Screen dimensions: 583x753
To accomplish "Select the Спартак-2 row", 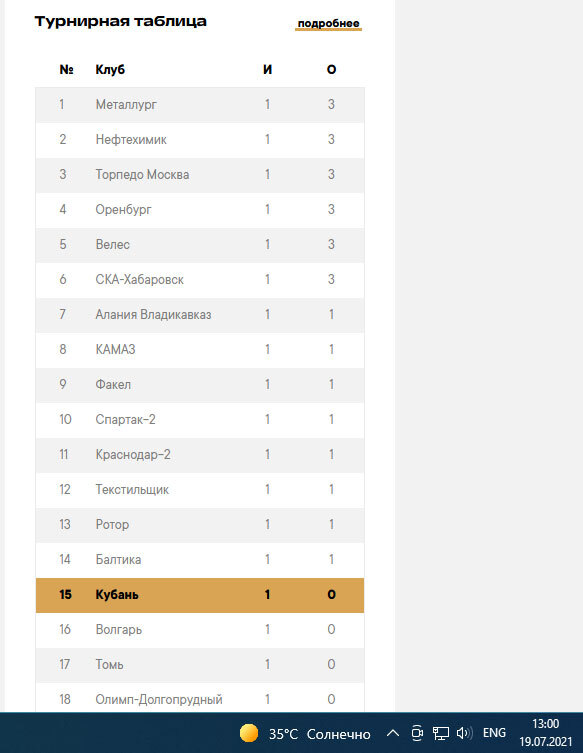I will click(x=200, y=420).
